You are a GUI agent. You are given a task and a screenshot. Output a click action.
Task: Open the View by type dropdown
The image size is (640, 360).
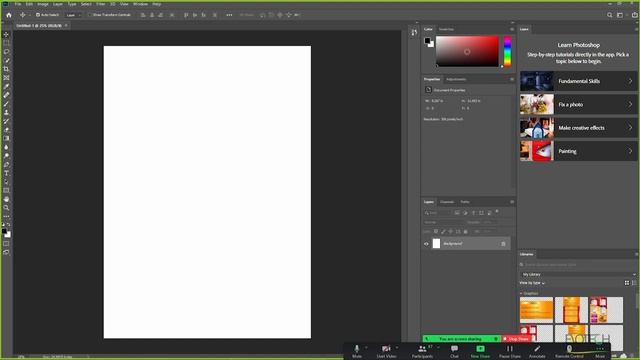click(x=532, y=283)
